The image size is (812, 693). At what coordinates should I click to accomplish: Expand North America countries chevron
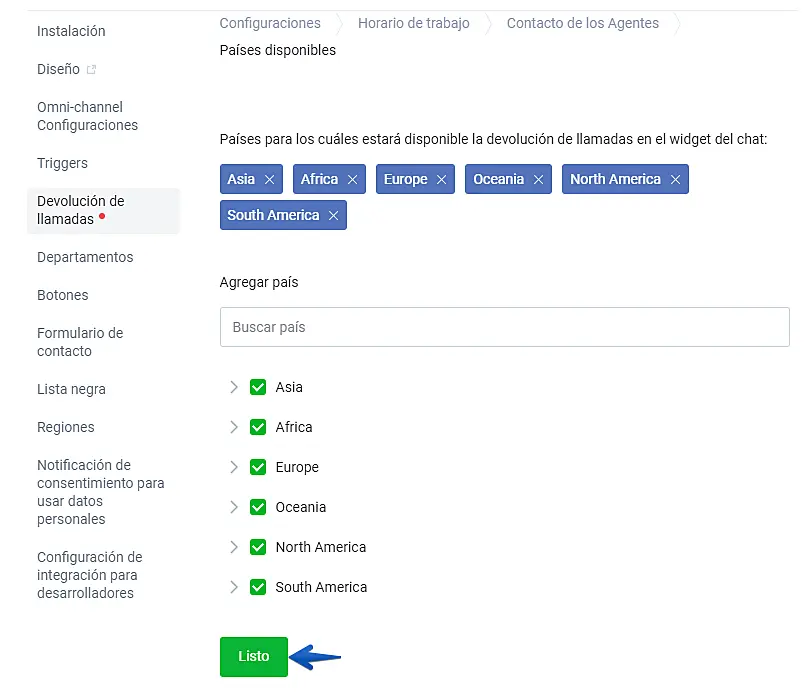(234, 547)
